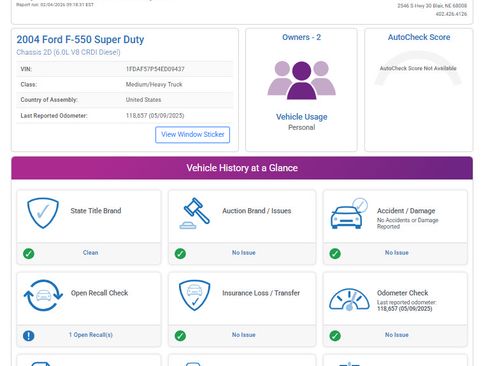Open the 1 Open Recall(s) link

91,335
